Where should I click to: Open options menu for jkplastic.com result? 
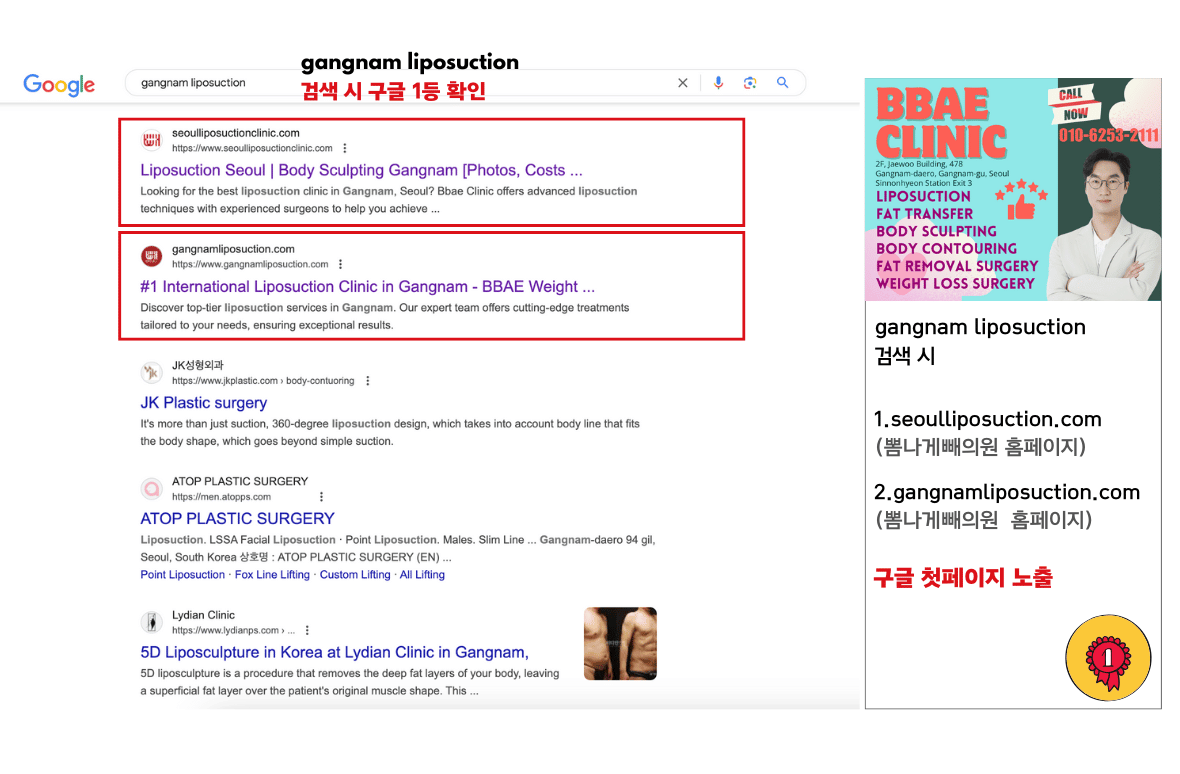(x=367, y=381)
